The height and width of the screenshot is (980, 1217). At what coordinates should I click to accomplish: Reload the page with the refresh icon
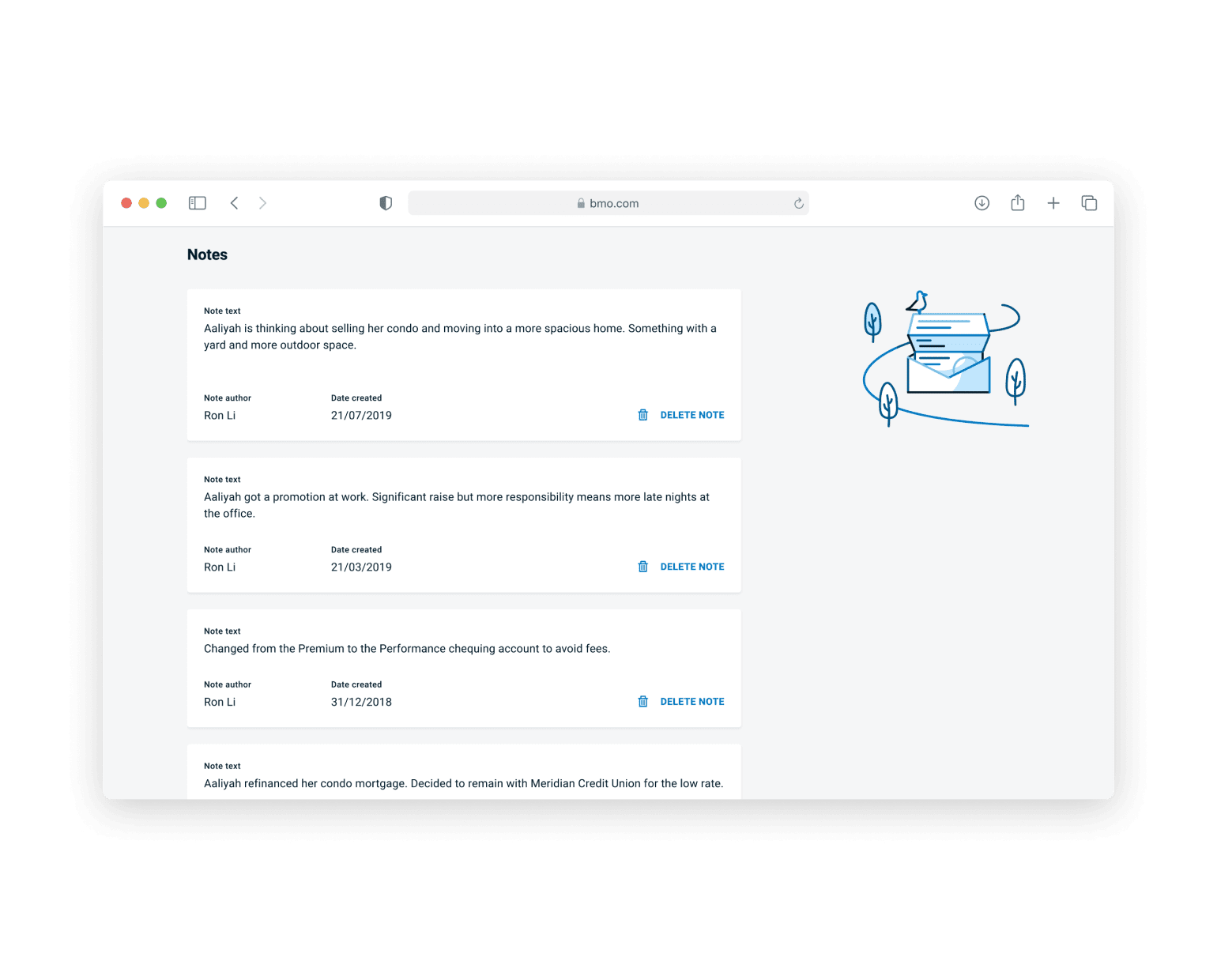tap(799, 203)
